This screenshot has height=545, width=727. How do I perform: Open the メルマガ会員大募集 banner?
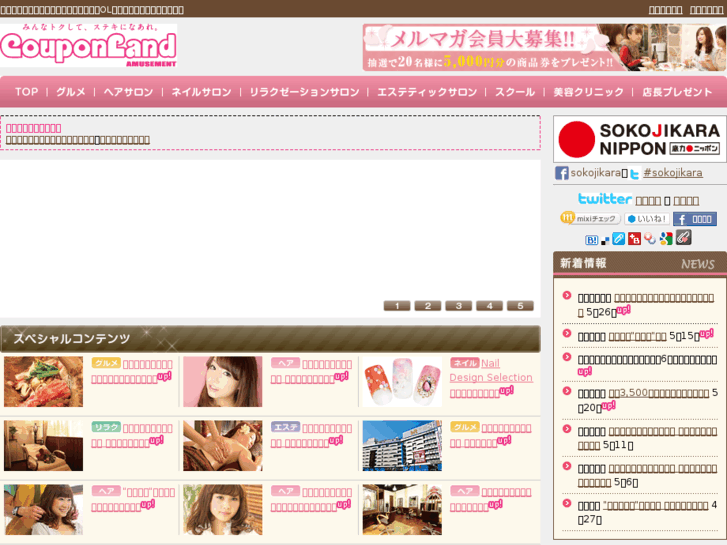point(545,47)
